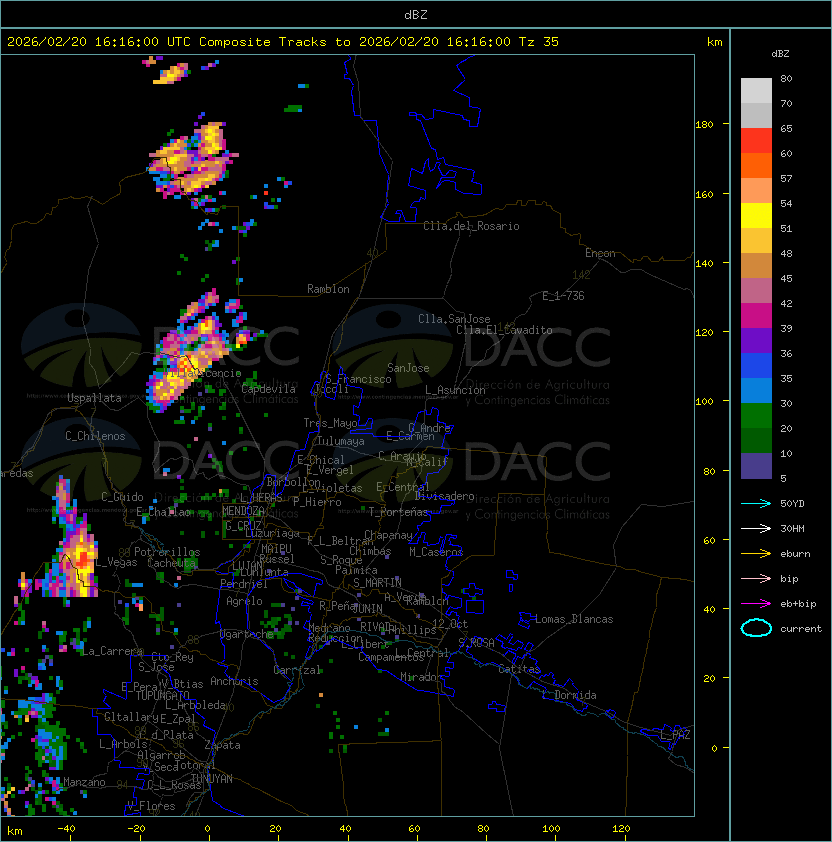
Task: Click the 'Clla.del_Rosario' map label
Action: click(471, 226)
